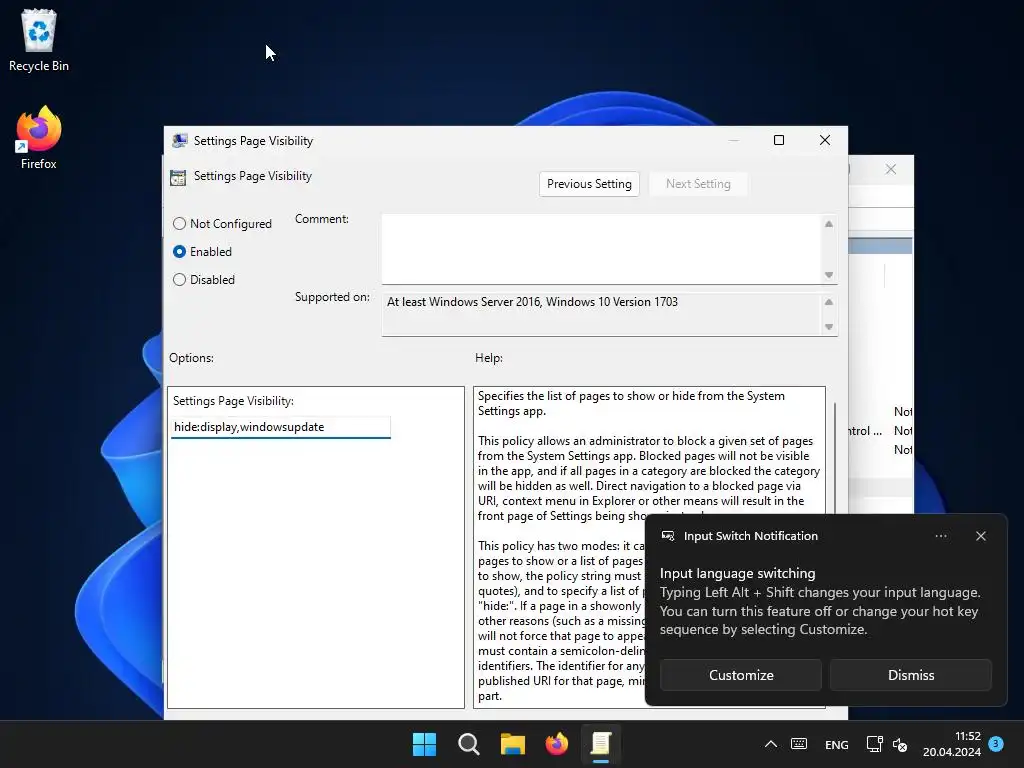Open notification center badge showing 3

996,744
